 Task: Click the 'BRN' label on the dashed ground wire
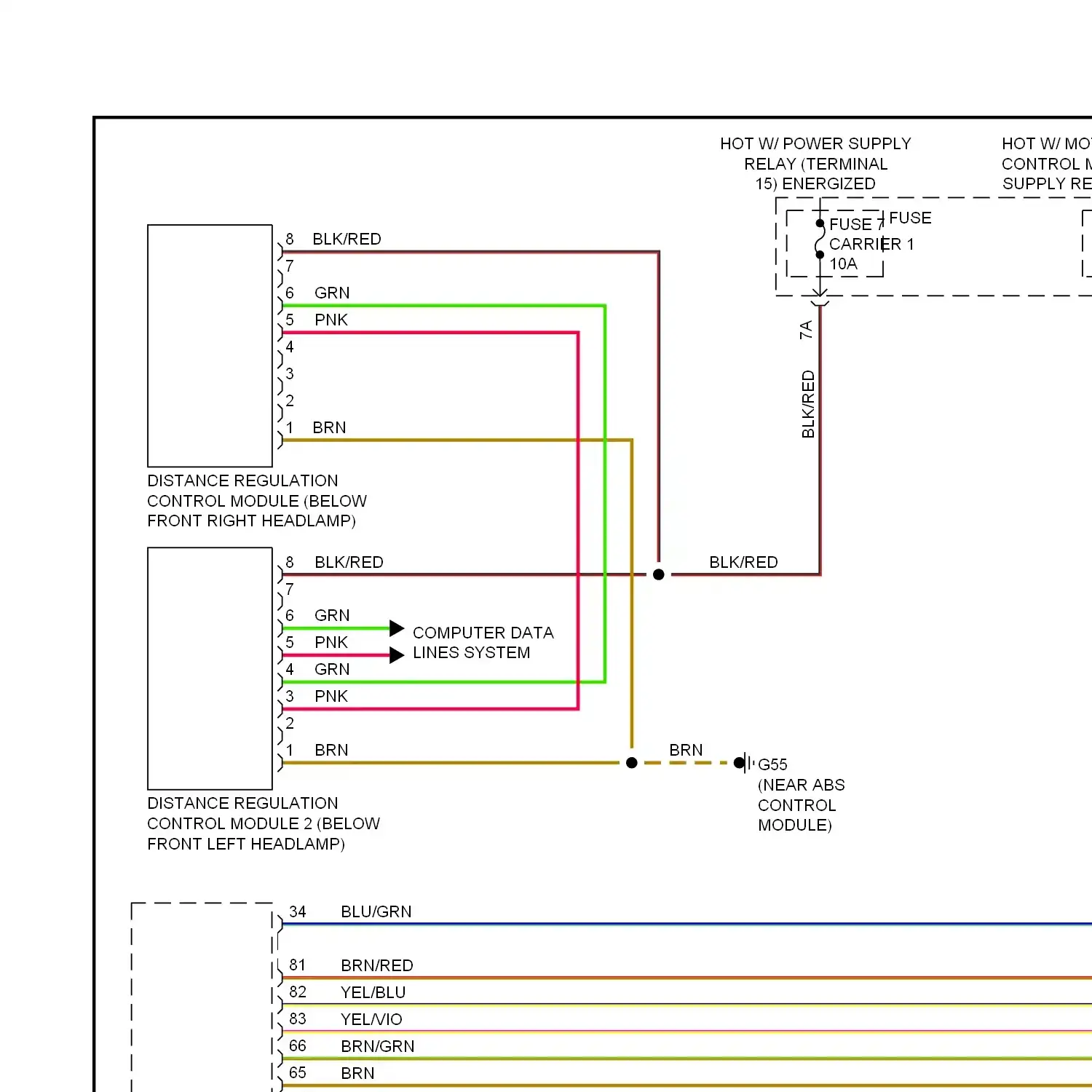tap(686, 750)
